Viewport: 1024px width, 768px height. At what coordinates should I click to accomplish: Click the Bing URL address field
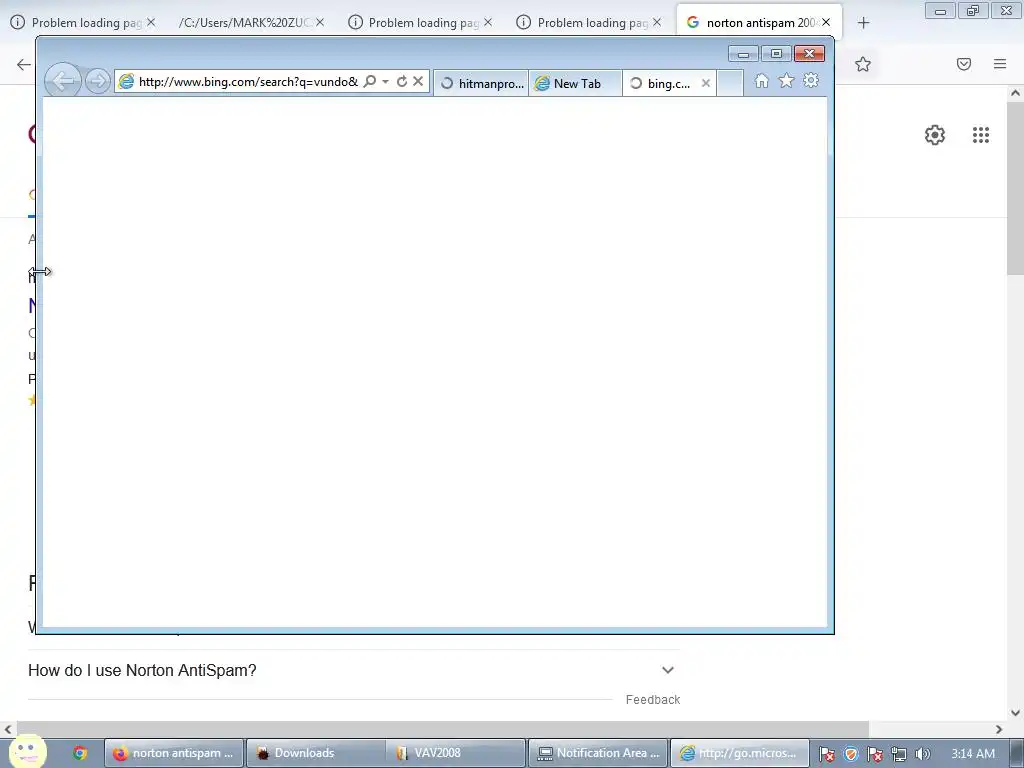click(x=248, y=82)
